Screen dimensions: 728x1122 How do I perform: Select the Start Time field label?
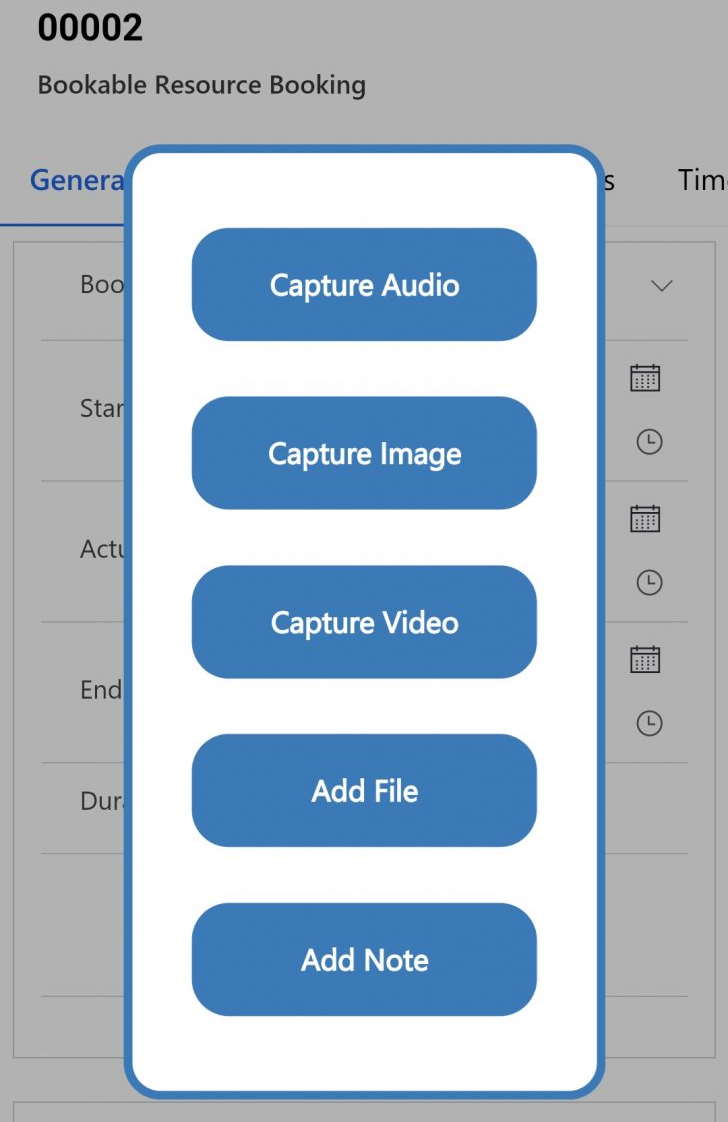pos(102,409)
